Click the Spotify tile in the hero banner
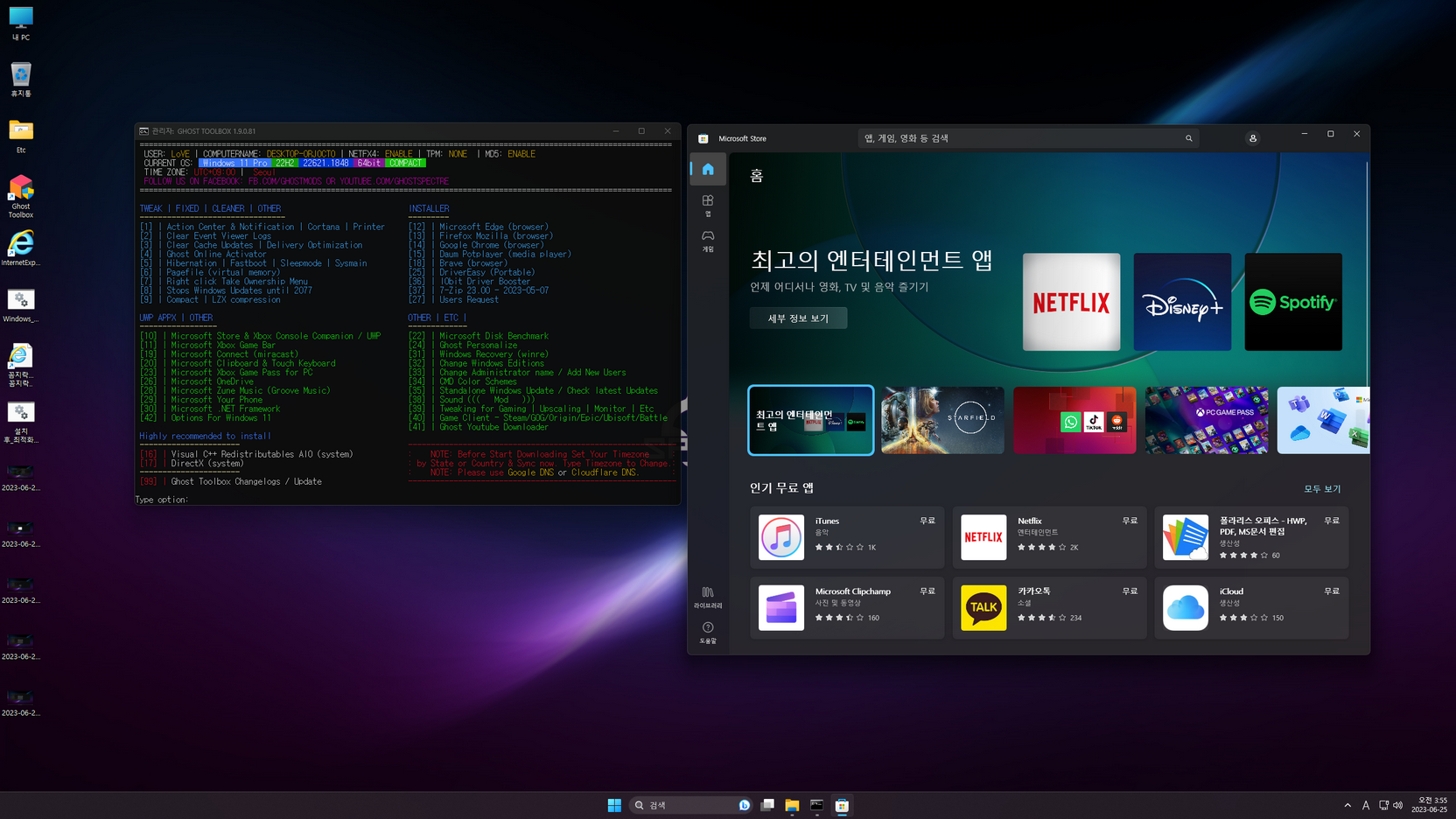This screenshot has height=819, width=1456. click(1293, 302)
